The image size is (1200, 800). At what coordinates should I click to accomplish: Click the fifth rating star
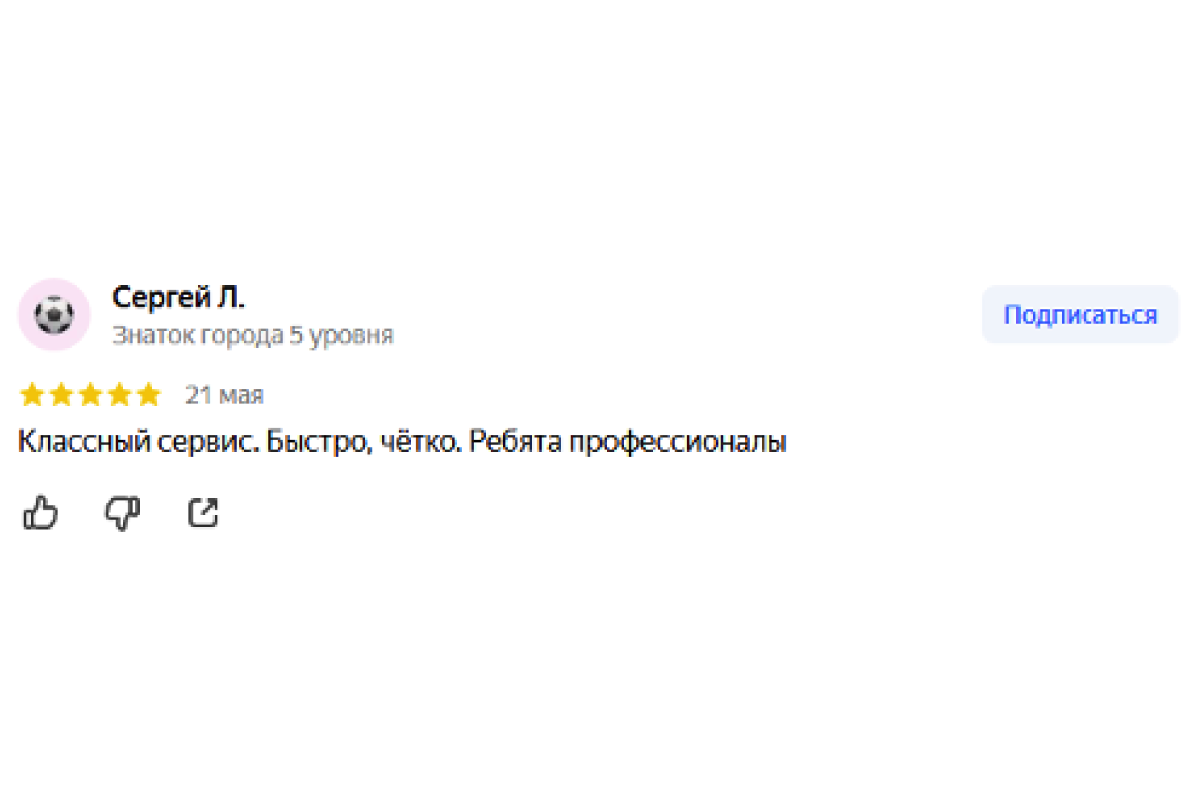(x=148, y=395)
